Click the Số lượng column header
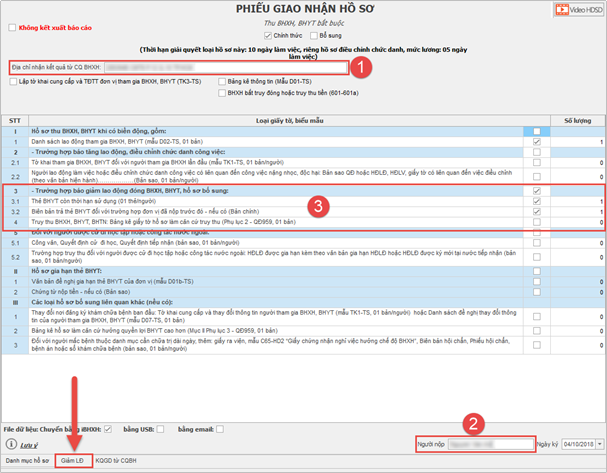607x473 pixels. [x=577, y=121]
